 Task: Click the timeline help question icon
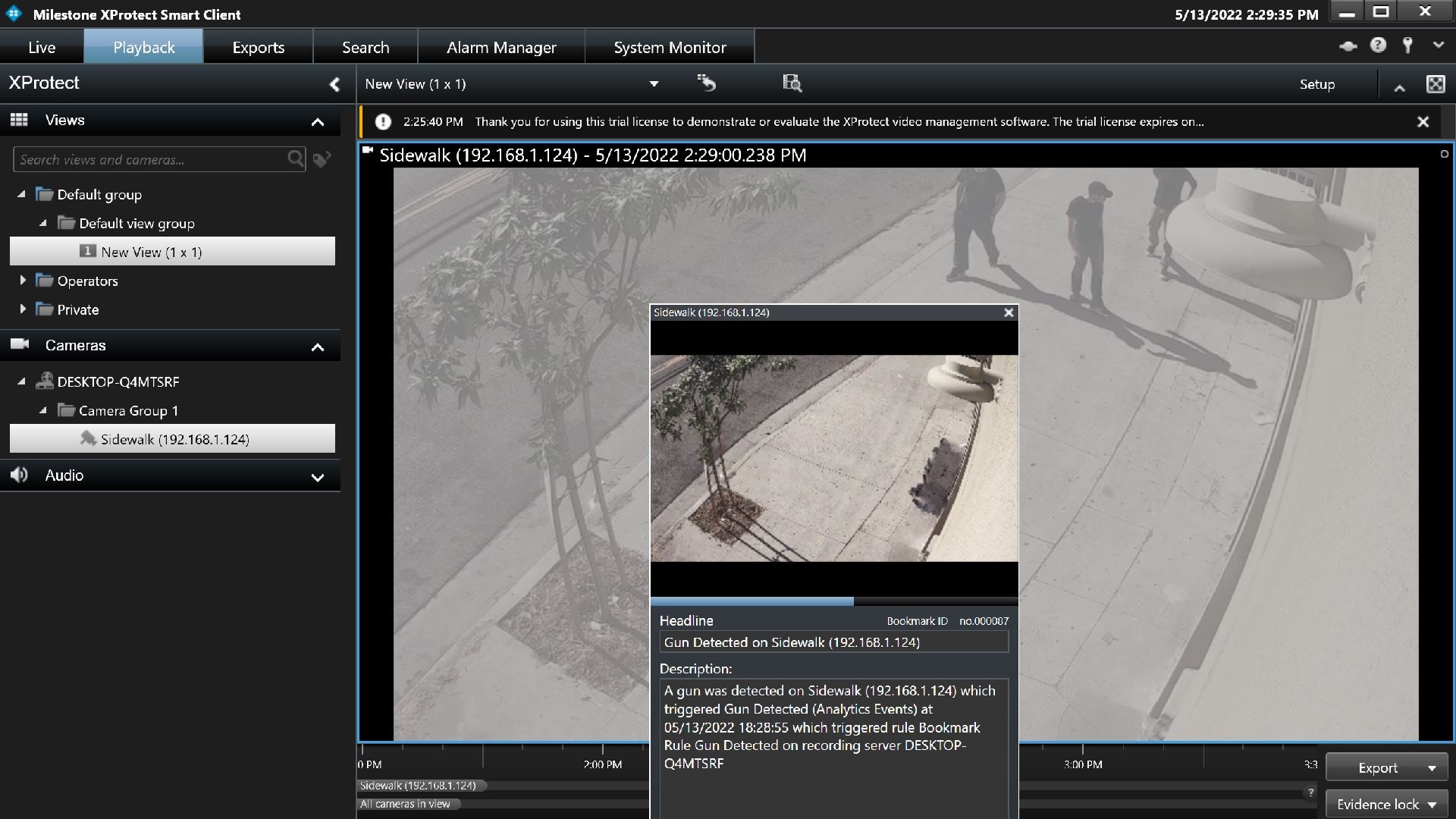(x=1310, y=792)
